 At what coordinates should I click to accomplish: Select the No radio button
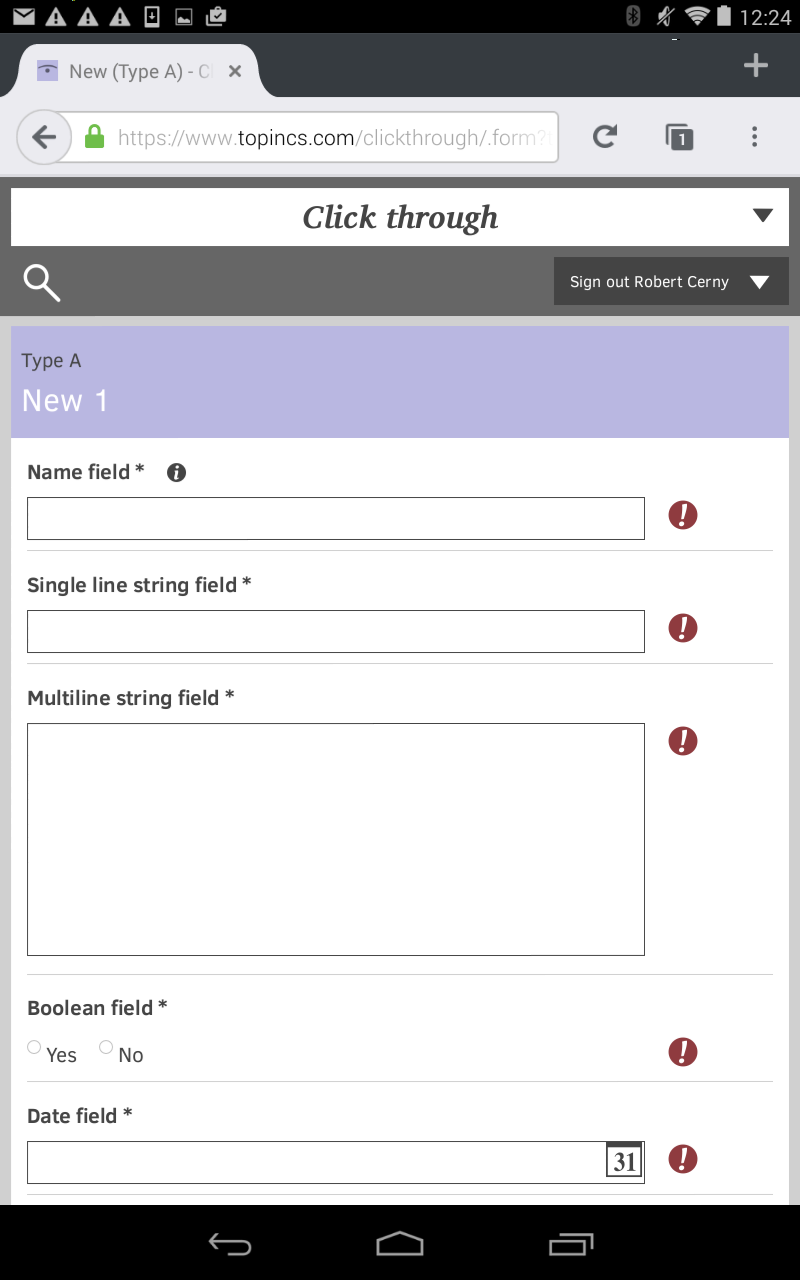(106, 1048)
